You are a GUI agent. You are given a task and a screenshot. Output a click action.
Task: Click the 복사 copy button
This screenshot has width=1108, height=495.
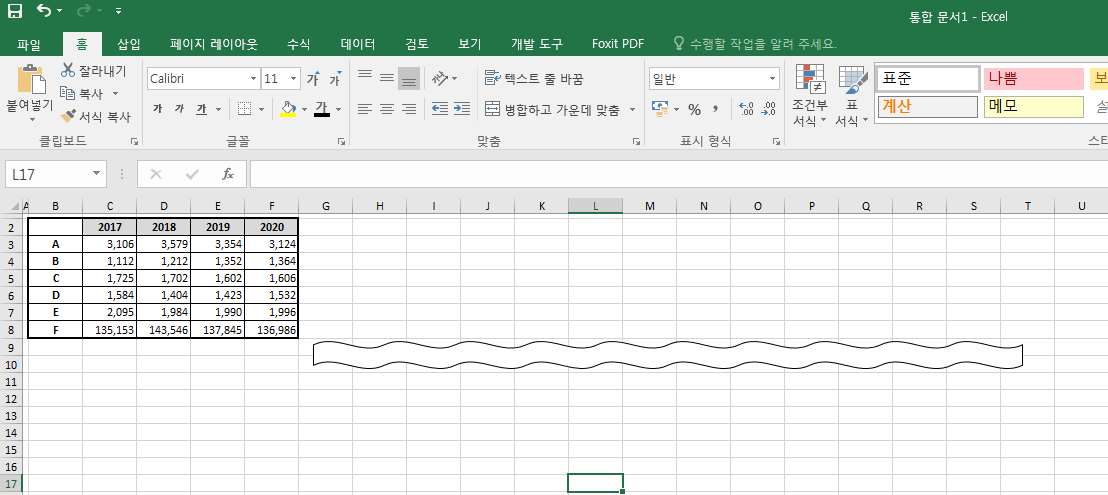coord(82,93)
